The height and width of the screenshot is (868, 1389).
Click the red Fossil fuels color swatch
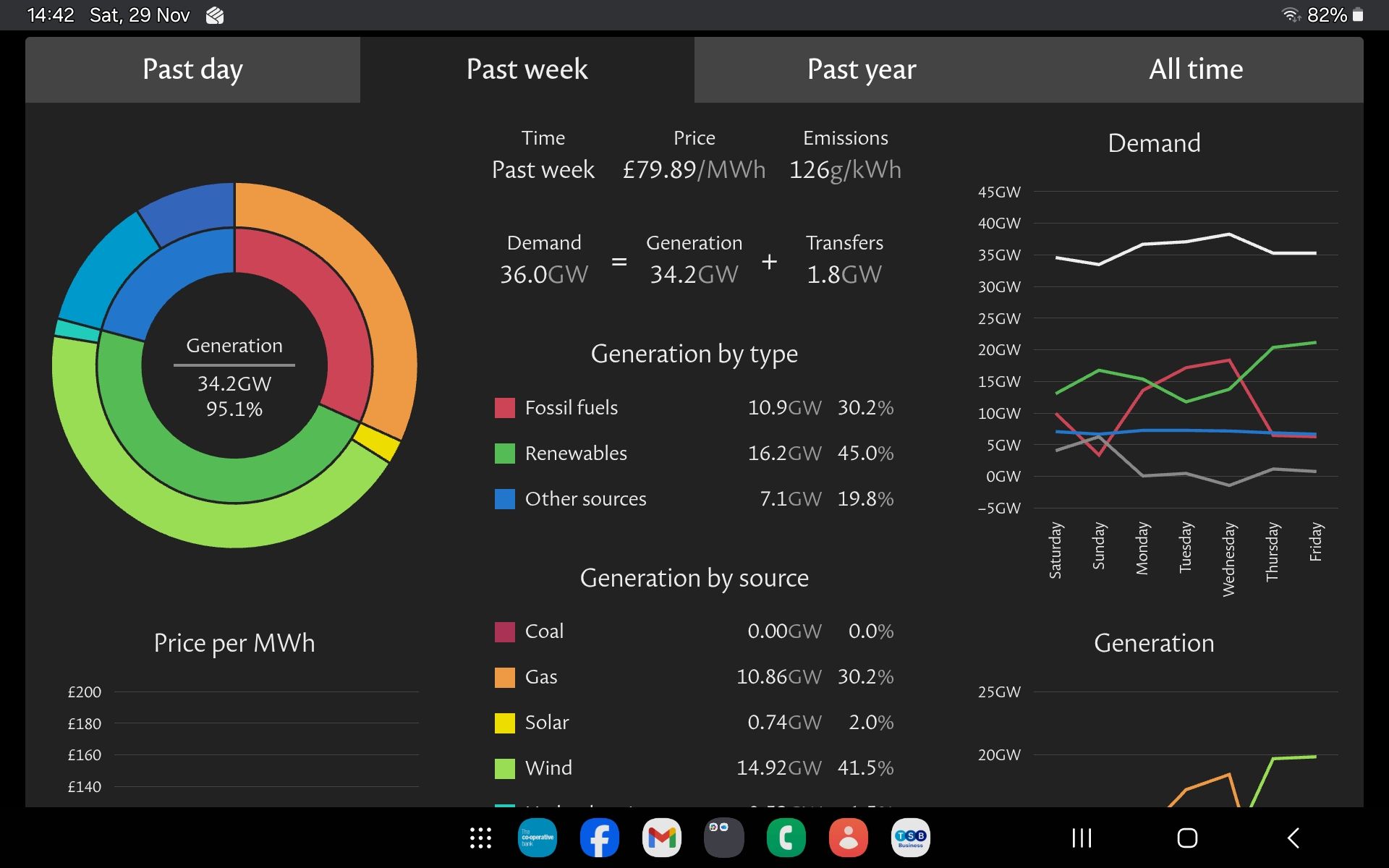click(x=504, y=408)
